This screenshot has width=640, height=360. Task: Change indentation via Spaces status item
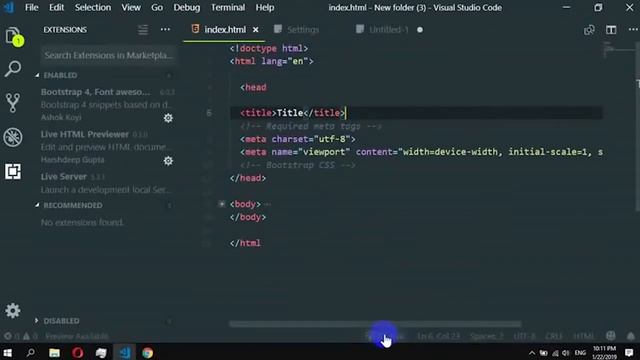coord(487,336)
